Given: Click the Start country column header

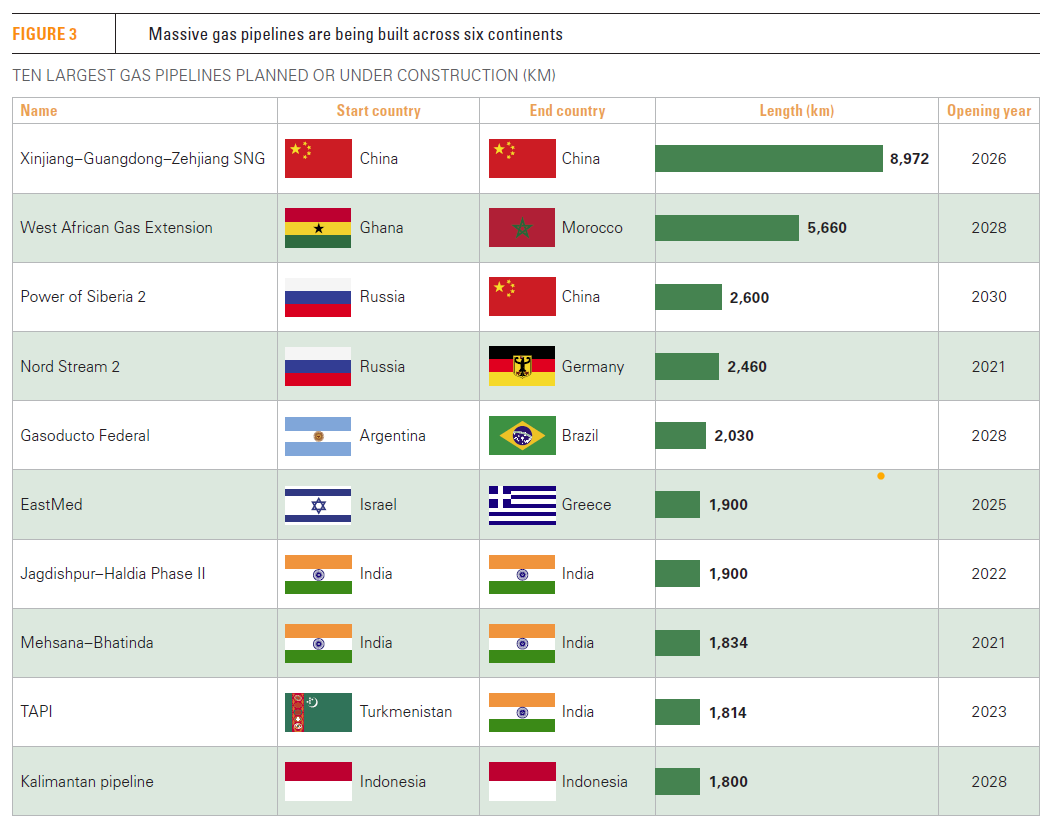Looking at the screenshot, I should point(378,111).
